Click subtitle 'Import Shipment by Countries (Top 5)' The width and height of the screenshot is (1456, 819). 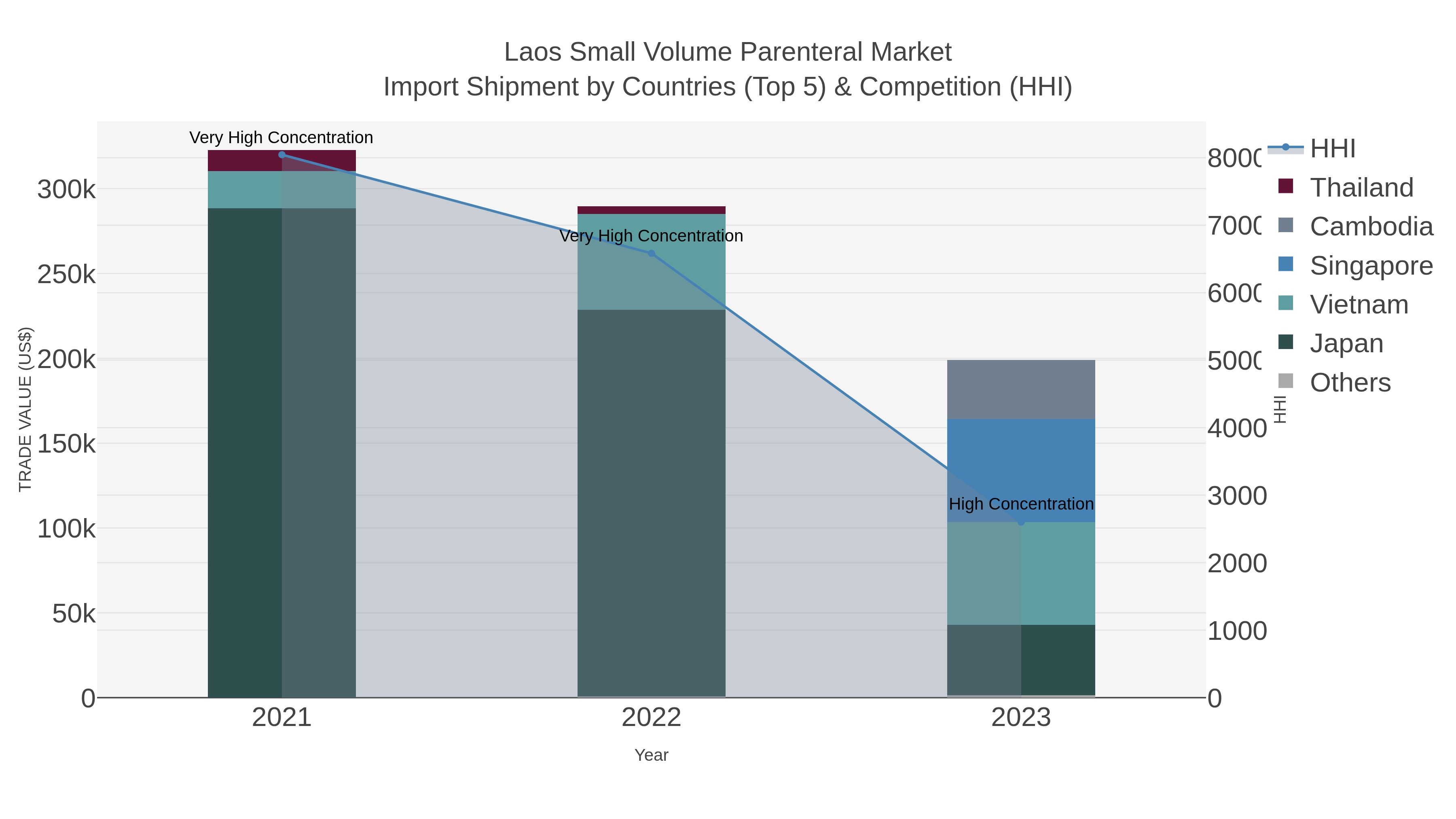tap(605, 87)
